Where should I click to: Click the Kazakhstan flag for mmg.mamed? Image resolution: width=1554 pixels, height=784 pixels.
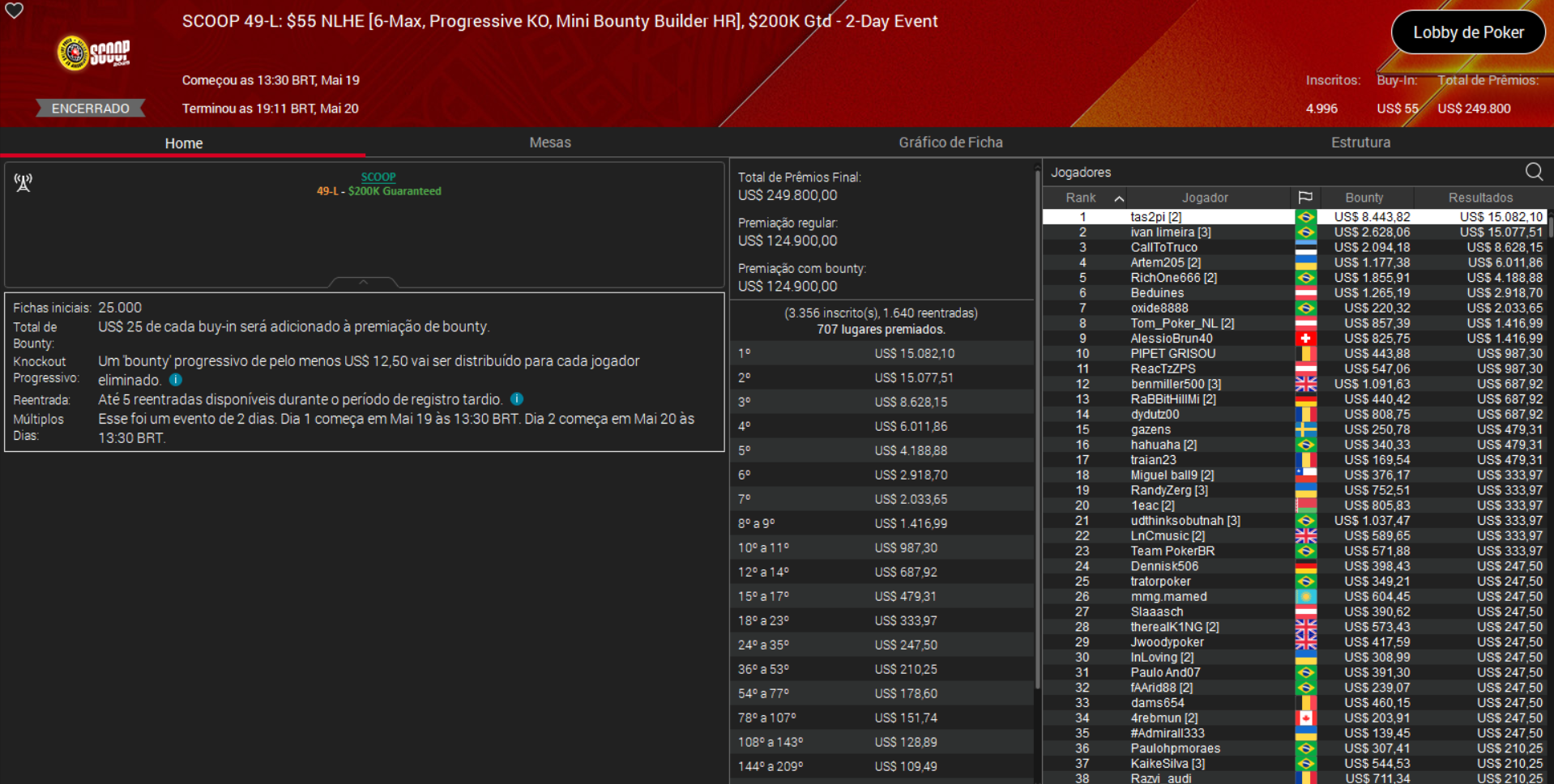pos(1305,597)
